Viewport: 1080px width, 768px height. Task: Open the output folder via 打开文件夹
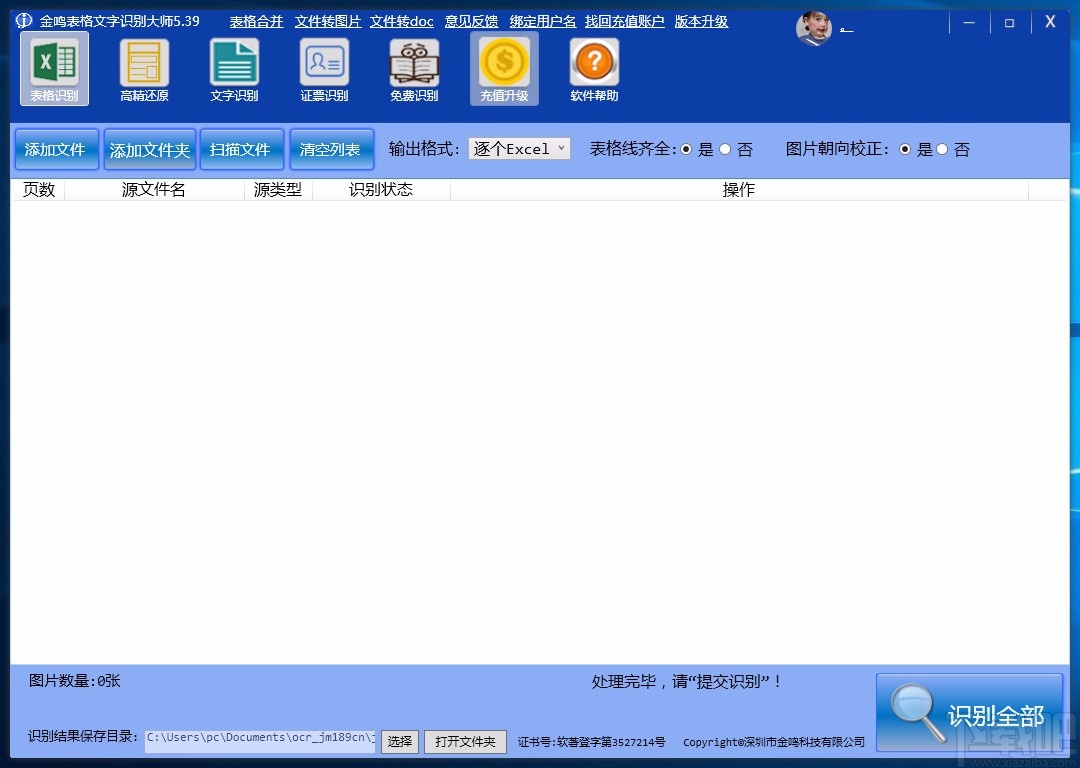465,742
